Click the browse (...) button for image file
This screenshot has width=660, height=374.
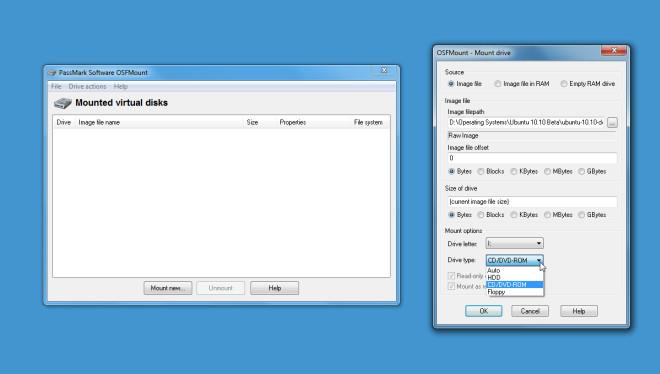(x=612, y=122)
